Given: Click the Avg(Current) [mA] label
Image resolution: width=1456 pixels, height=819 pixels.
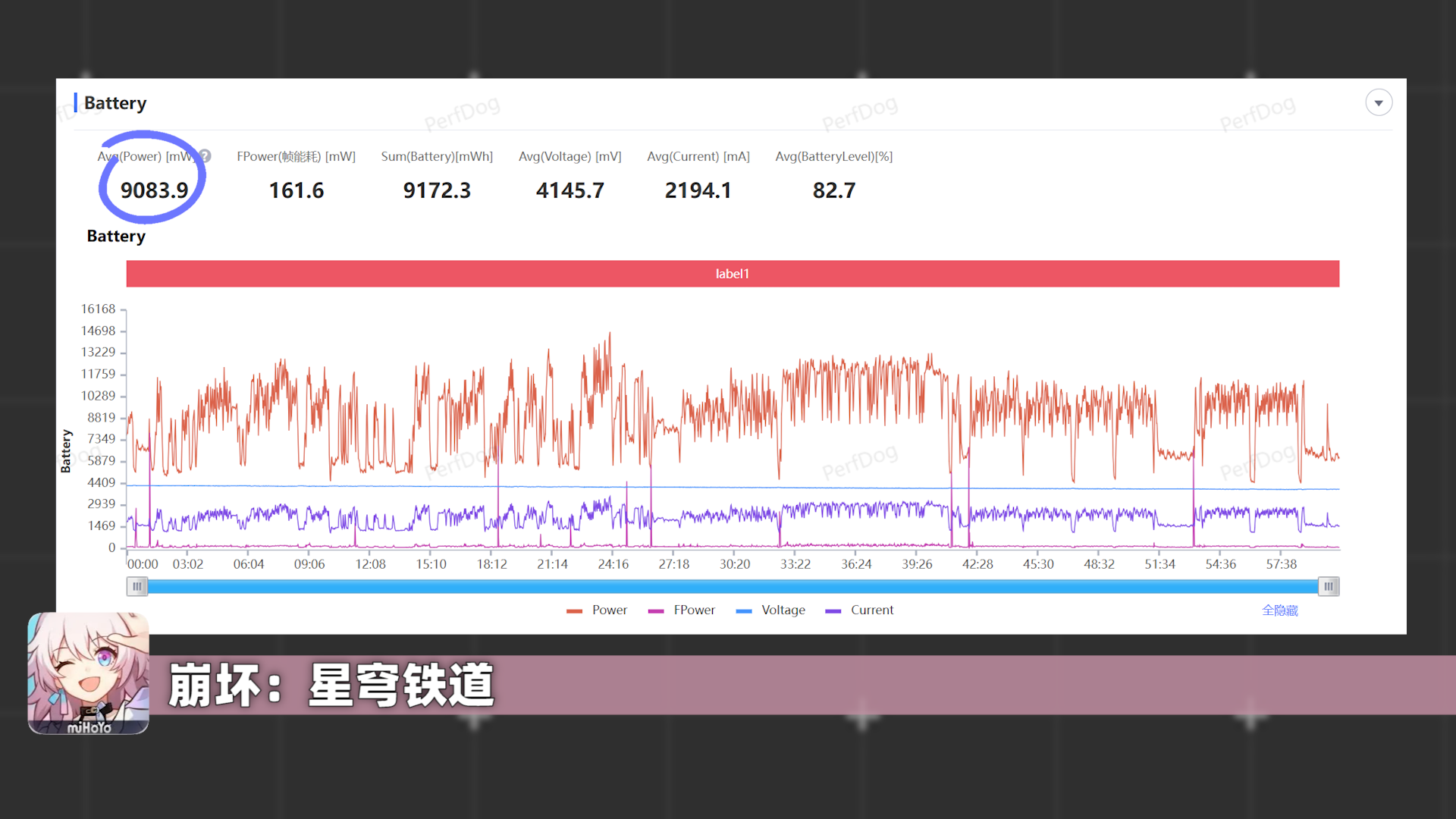Looking at the screenshot, I should click(x=698, y=156).
